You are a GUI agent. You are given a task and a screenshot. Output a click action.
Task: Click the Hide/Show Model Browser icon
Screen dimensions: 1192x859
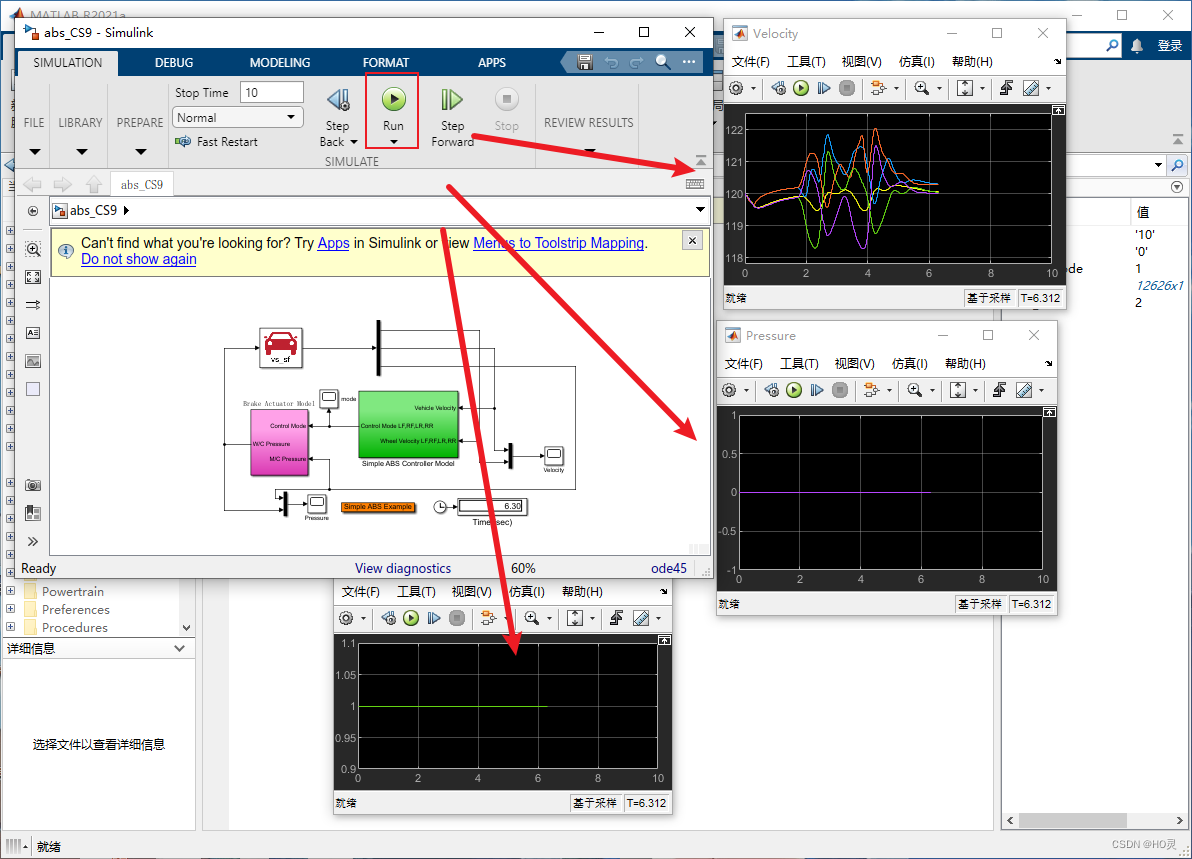pyautogui.click(x=33, y=211)
